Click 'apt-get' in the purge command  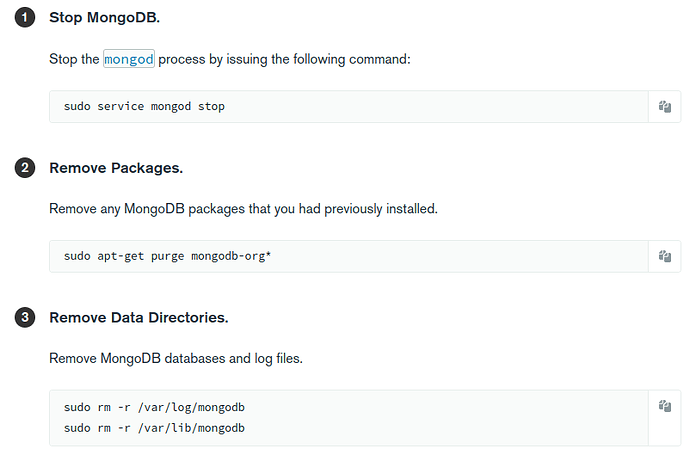pos(124,257)
